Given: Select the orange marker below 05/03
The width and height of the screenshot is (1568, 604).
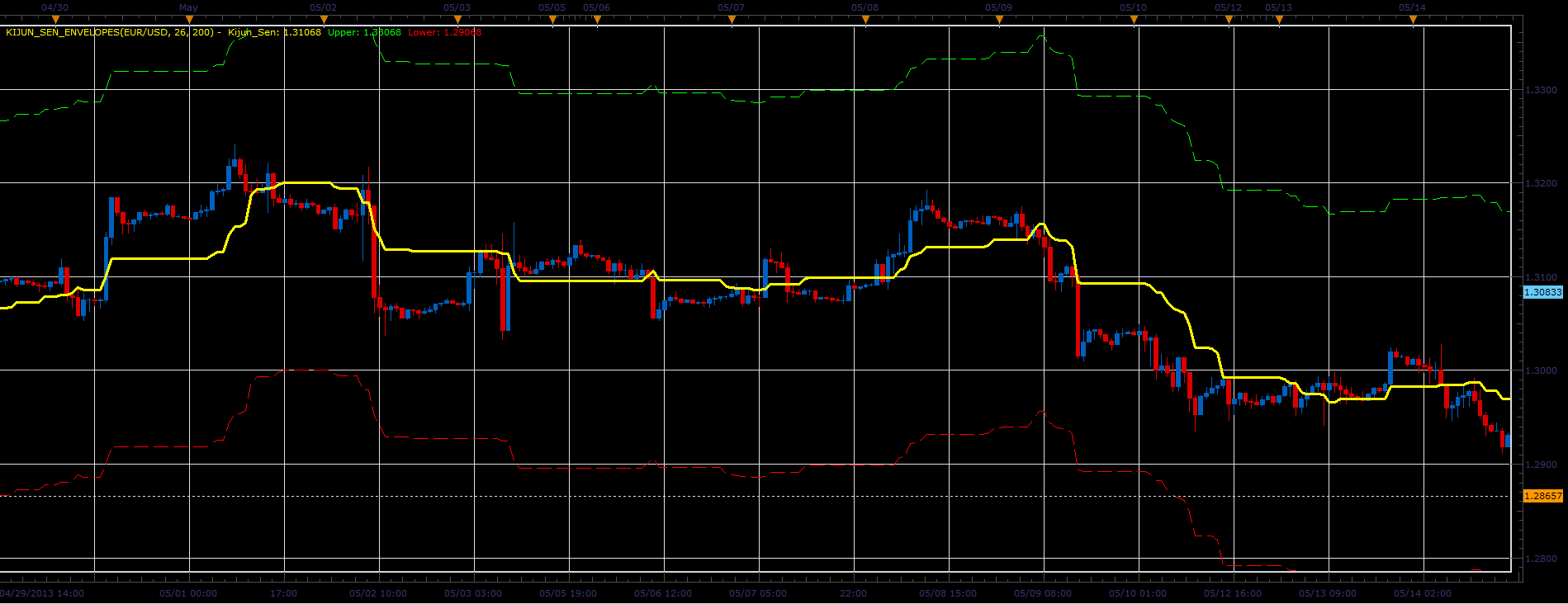Looking at the screenshot, I should click(x=457, y=21).
